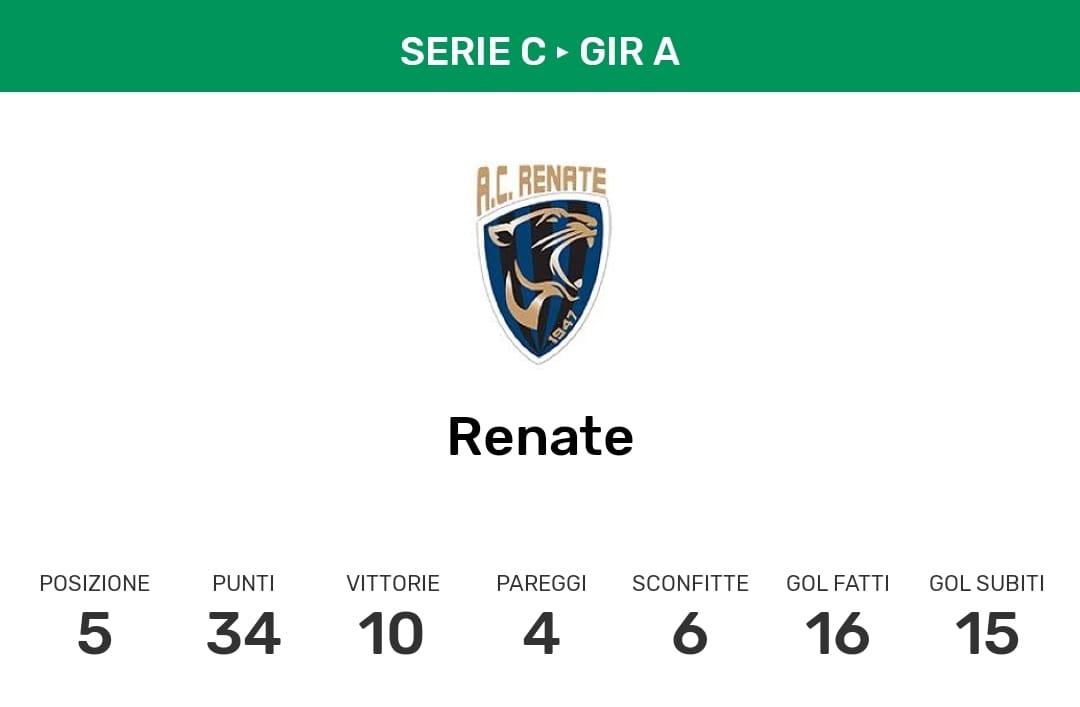Select the Renate team name heading
Image resolution: width=1080 pixels, height=707 pixels.
click(541, 437)
